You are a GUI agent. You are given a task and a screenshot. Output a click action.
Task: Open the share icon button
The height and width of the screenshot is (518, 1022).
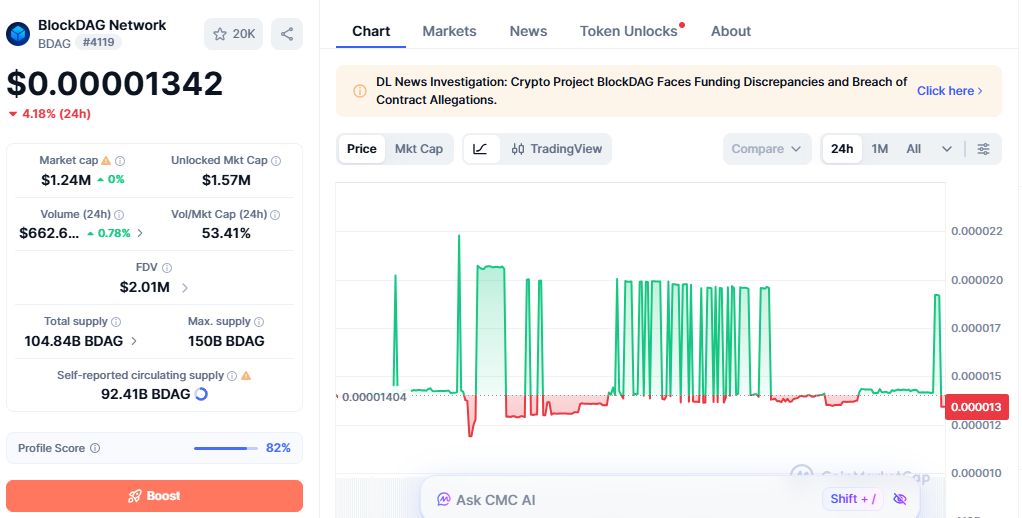coord(287,34)
